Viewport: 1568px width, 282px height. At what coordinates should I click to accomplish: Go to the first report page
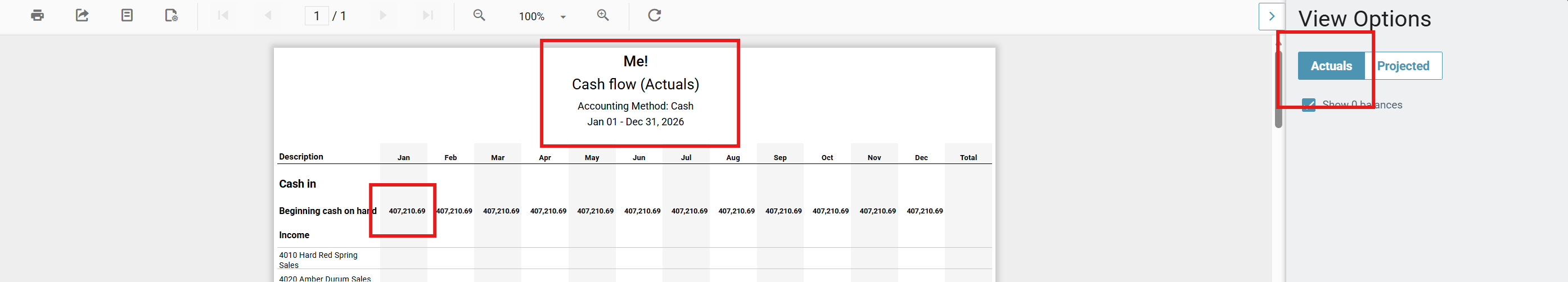(x=223, y=16)
